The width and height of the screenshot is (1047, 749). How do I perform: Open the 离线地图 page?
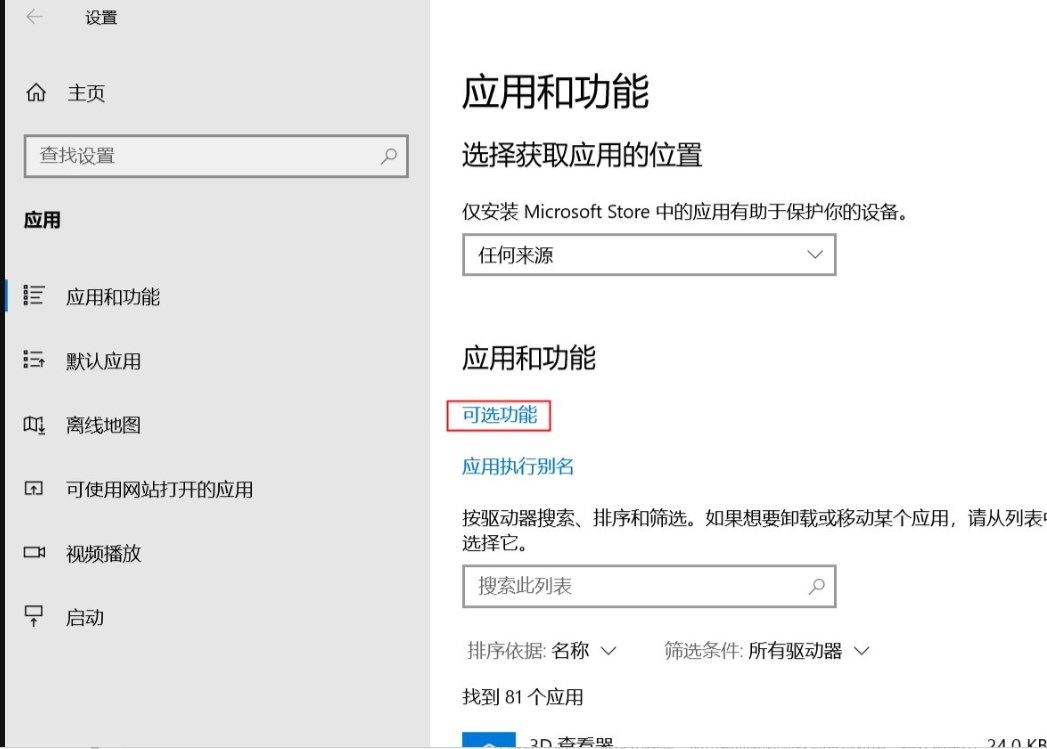click(103, 425)
